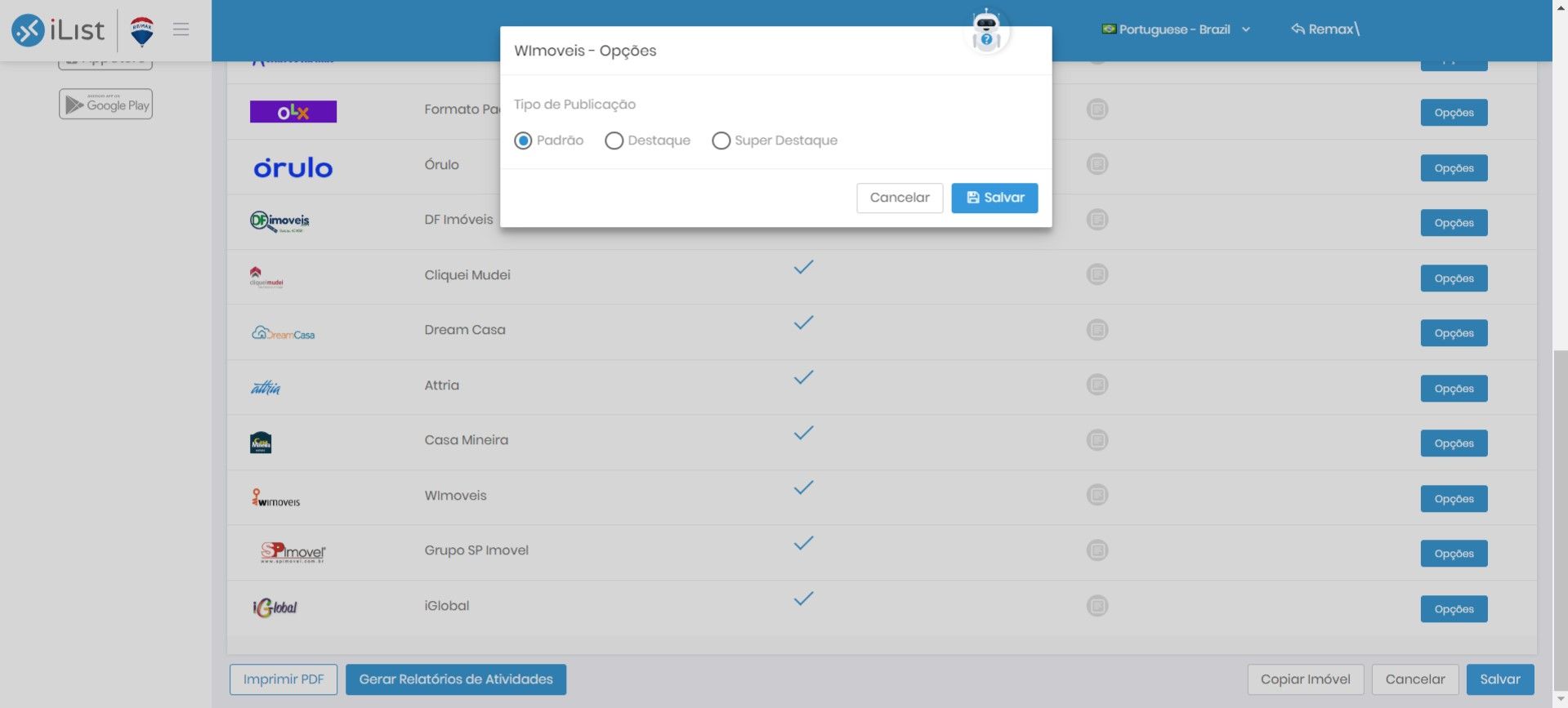Open Opções for iGlobal
The height and width of the screenshot is (708, 1568).
[1454, 609]
